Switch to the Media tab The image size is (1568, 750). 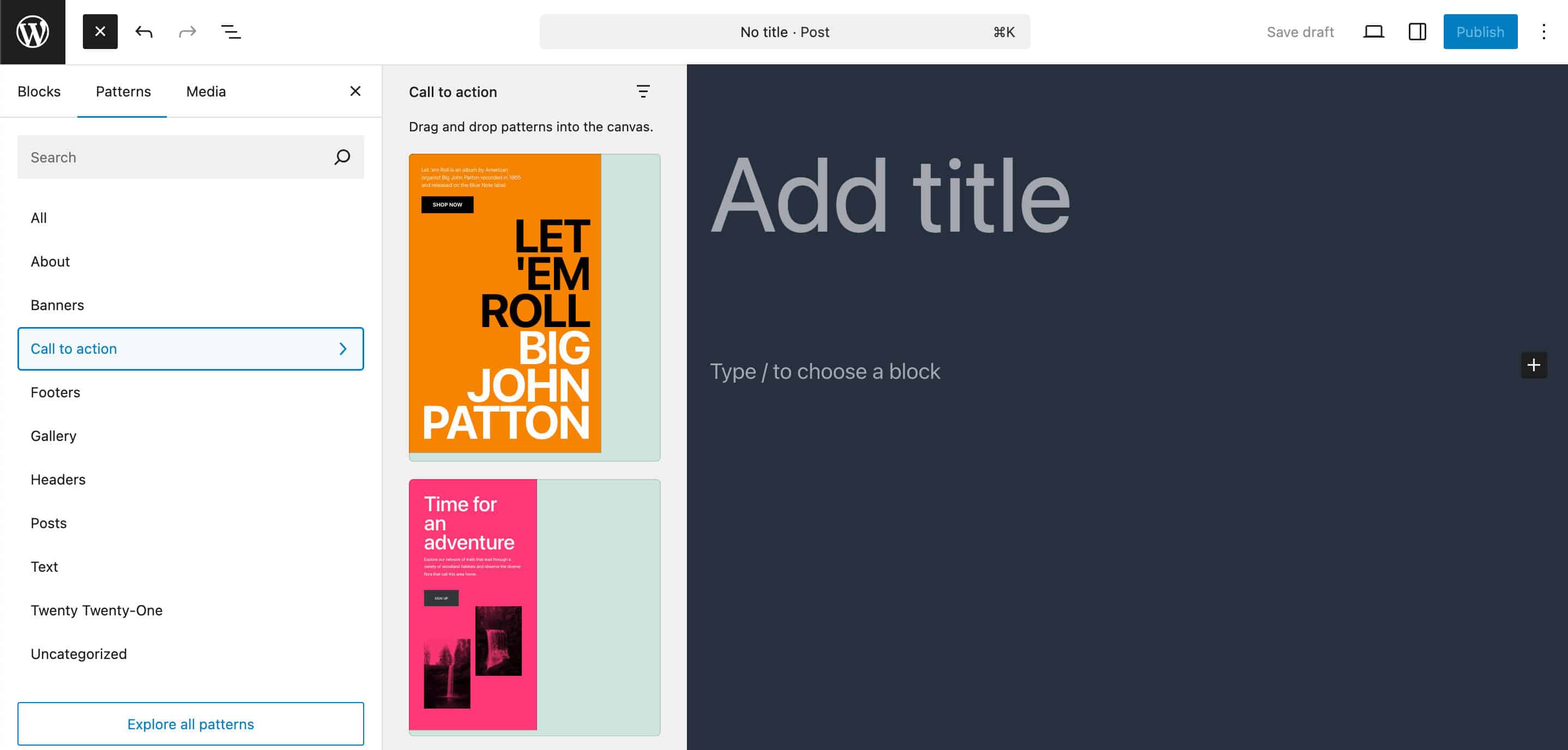click(206, 92)
